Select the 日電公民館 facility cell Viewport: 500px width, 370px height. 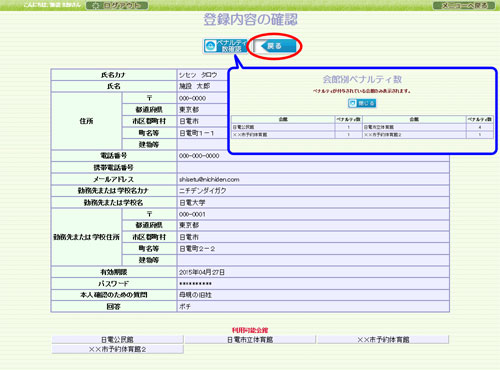pyautogui.click(x=117, y=339)
